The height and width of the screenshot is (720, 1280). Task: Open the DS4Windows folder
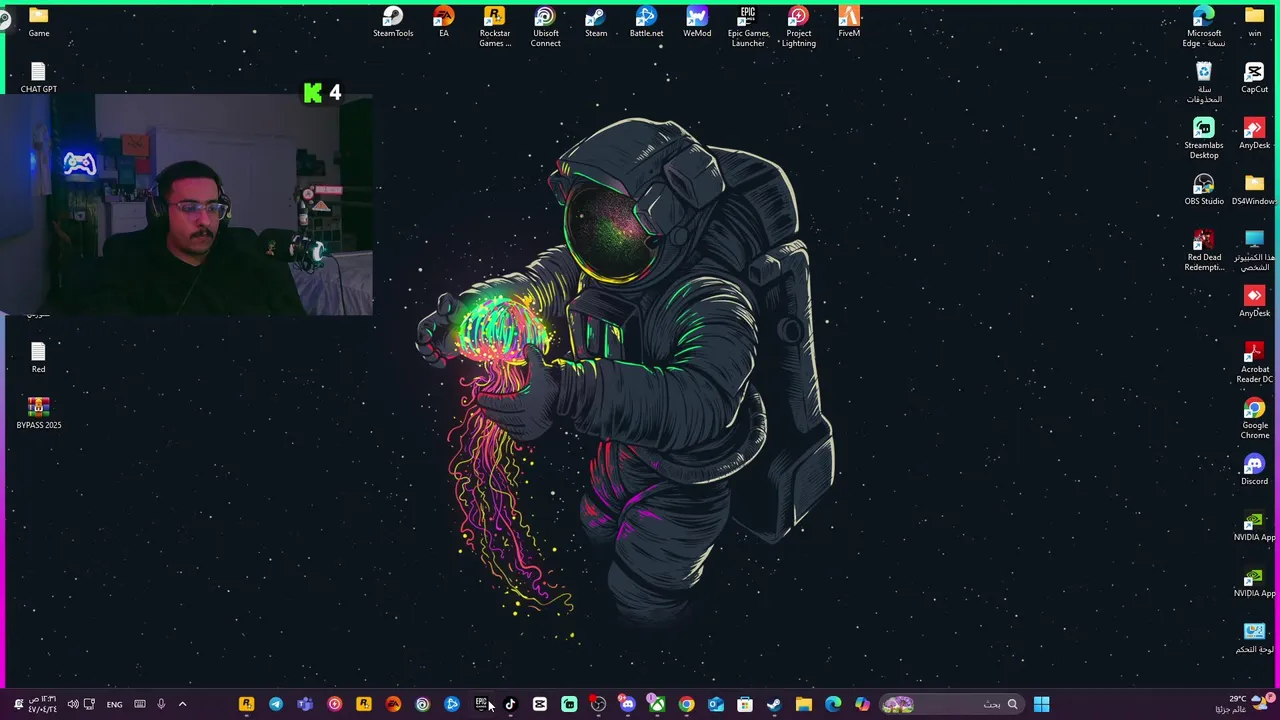point(1254,190)
